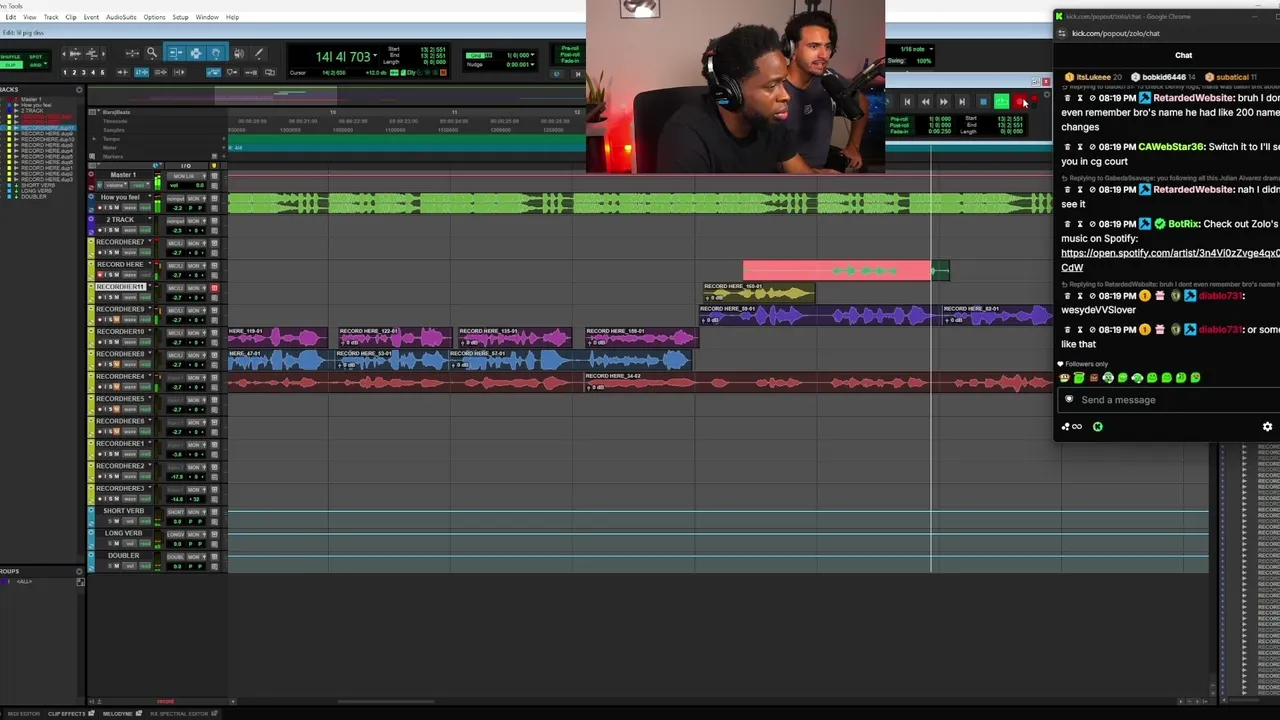This screenshot has height=720, width=1280.
Task: Mute the RECORDHERE9 track
Action: [x=117, y=320]
